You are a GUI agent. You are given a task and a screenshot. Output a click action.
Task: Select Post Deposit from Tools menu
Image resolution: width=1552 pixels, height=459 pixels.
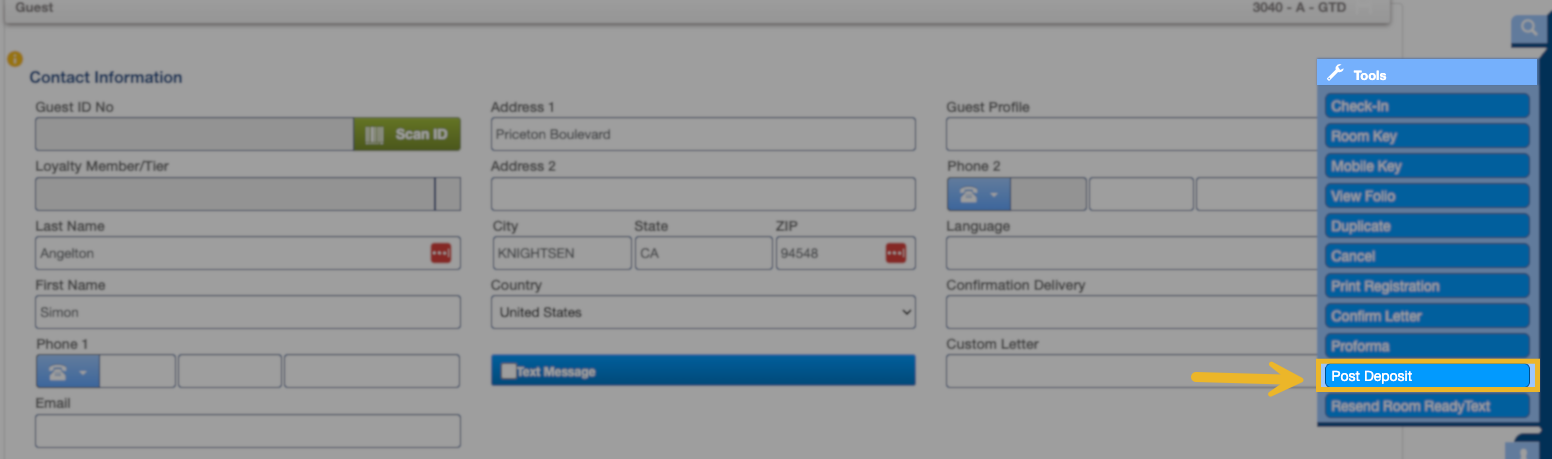click(x=1427, y=376)
